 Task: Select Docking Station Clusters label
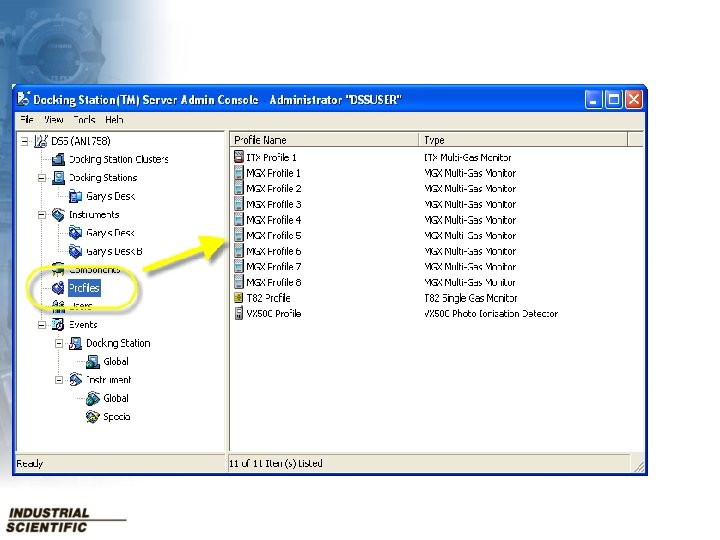[118, 159]
